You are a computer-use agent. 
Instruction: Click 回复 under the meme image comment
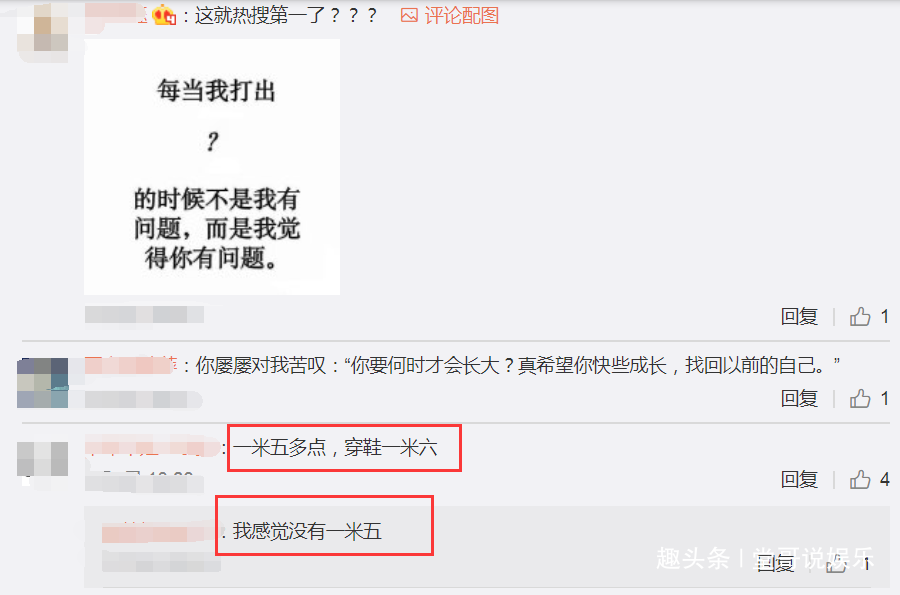point(799,316)
